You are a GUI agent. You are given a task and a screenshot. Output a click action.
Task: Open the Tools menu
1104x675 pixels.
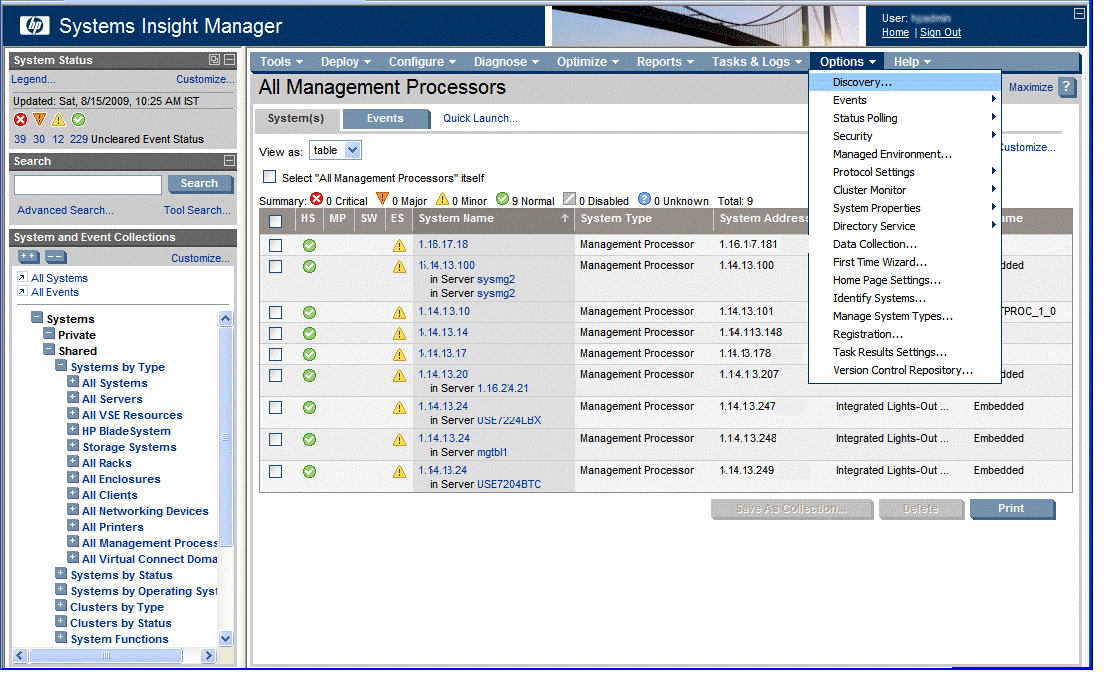pos(281,62)
